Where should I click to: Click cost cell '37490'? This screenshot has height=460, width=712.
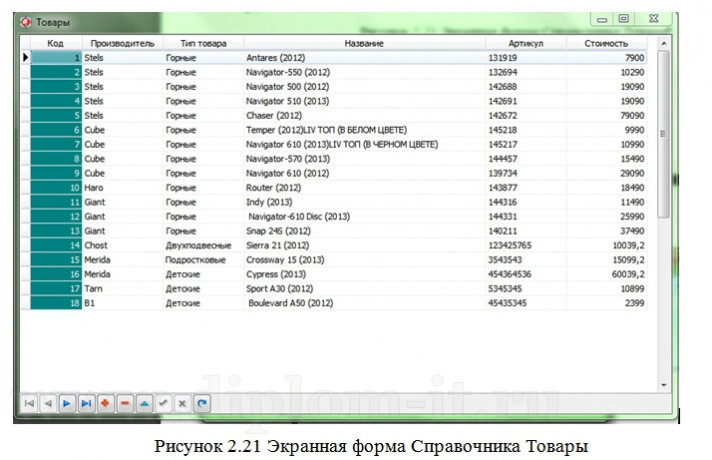tap(607, 231)
